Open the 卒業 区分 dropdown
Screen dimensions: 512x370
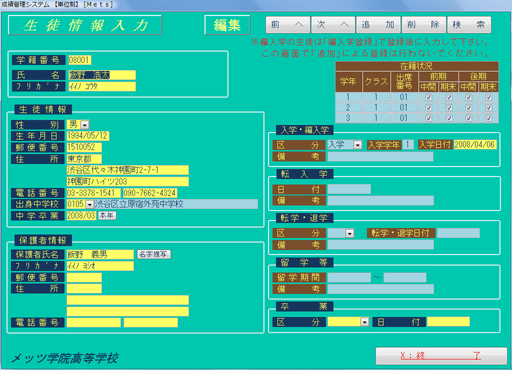click(x=365, y=322)
